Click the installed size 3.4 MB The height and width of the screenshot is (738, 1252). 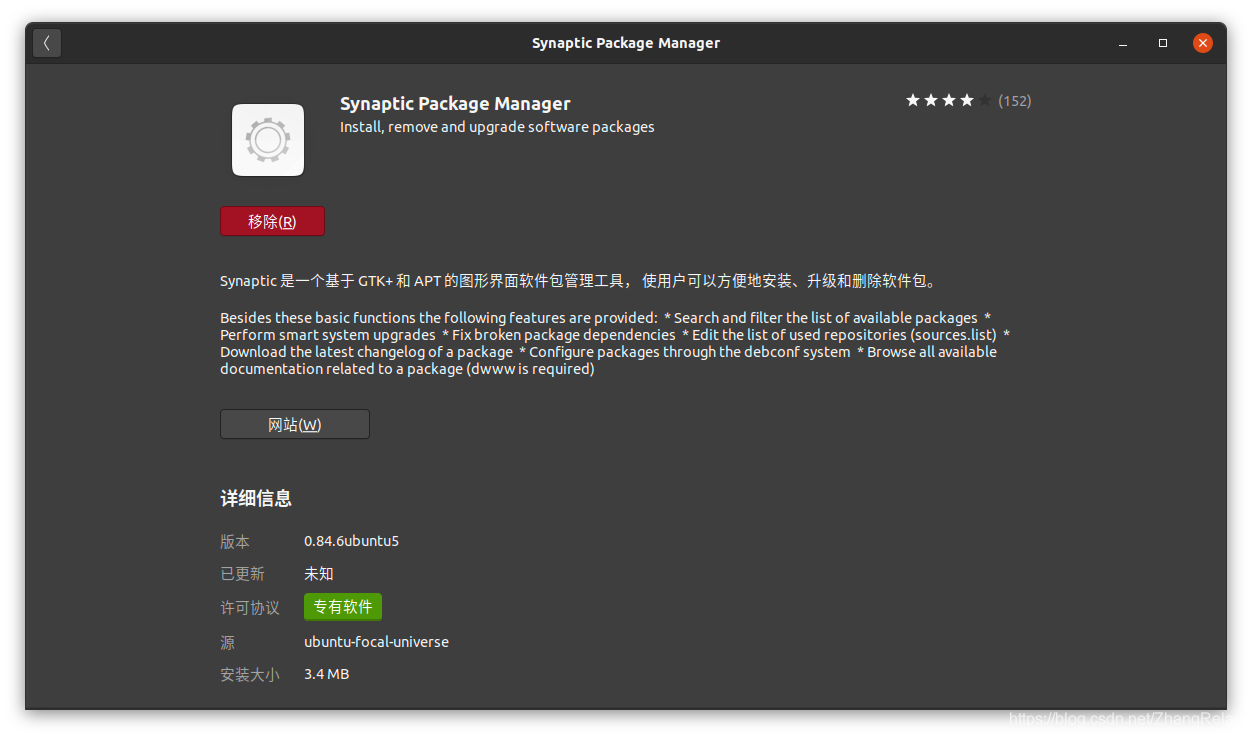327,674
